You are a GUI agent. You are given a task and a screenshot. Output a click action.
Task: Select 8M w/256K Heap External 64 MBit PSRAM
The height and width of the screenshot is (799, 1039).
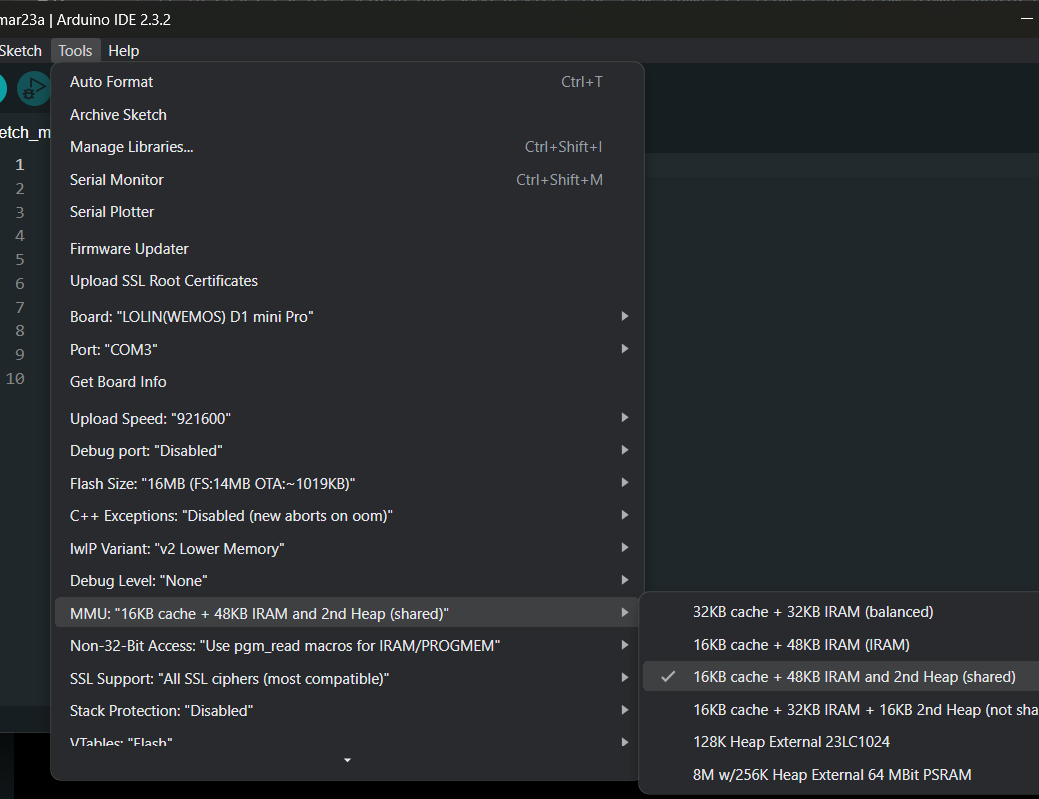pyautogui.click(x=840, y=774)
